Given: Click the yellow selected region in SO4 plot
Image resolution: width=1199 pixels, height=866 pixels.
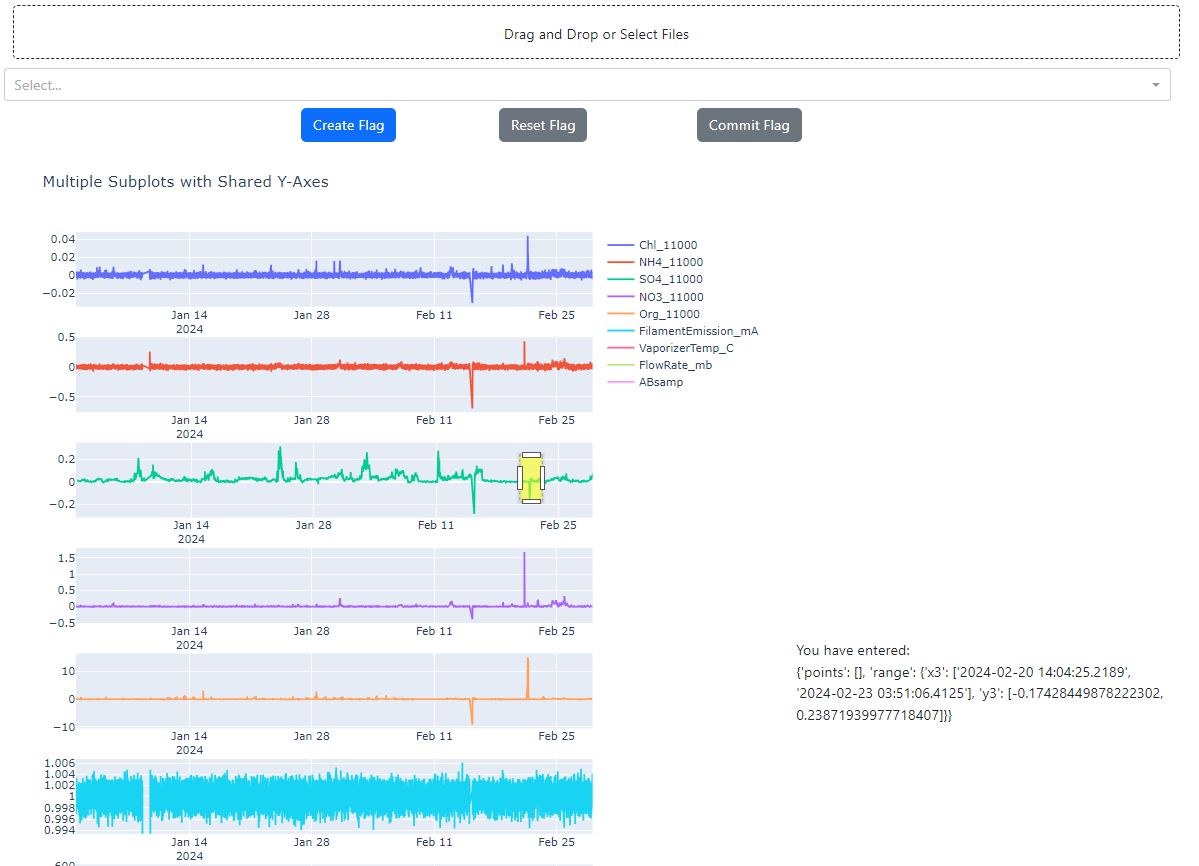Looking at the screenshot, I should 531,470.
